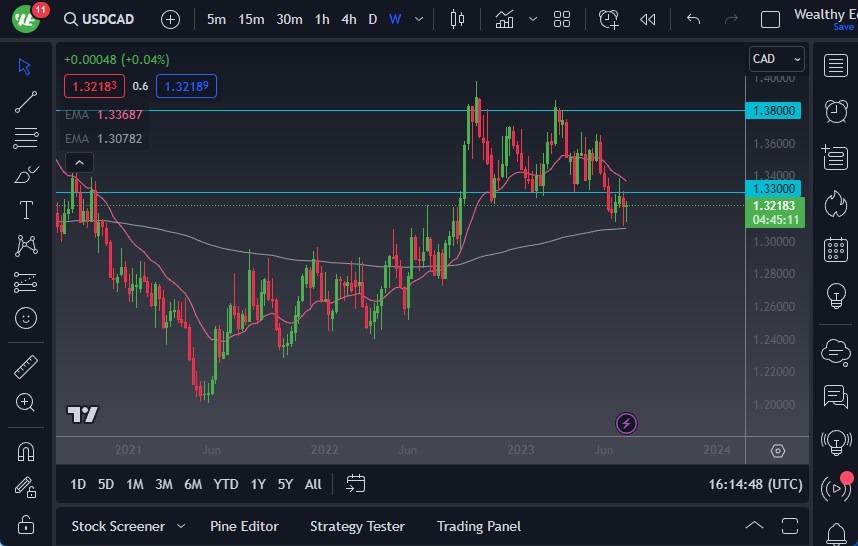Open the timeframe interval dropdown chevron
This screenshot has height=546, width=858.
click(x=418, y=19)
